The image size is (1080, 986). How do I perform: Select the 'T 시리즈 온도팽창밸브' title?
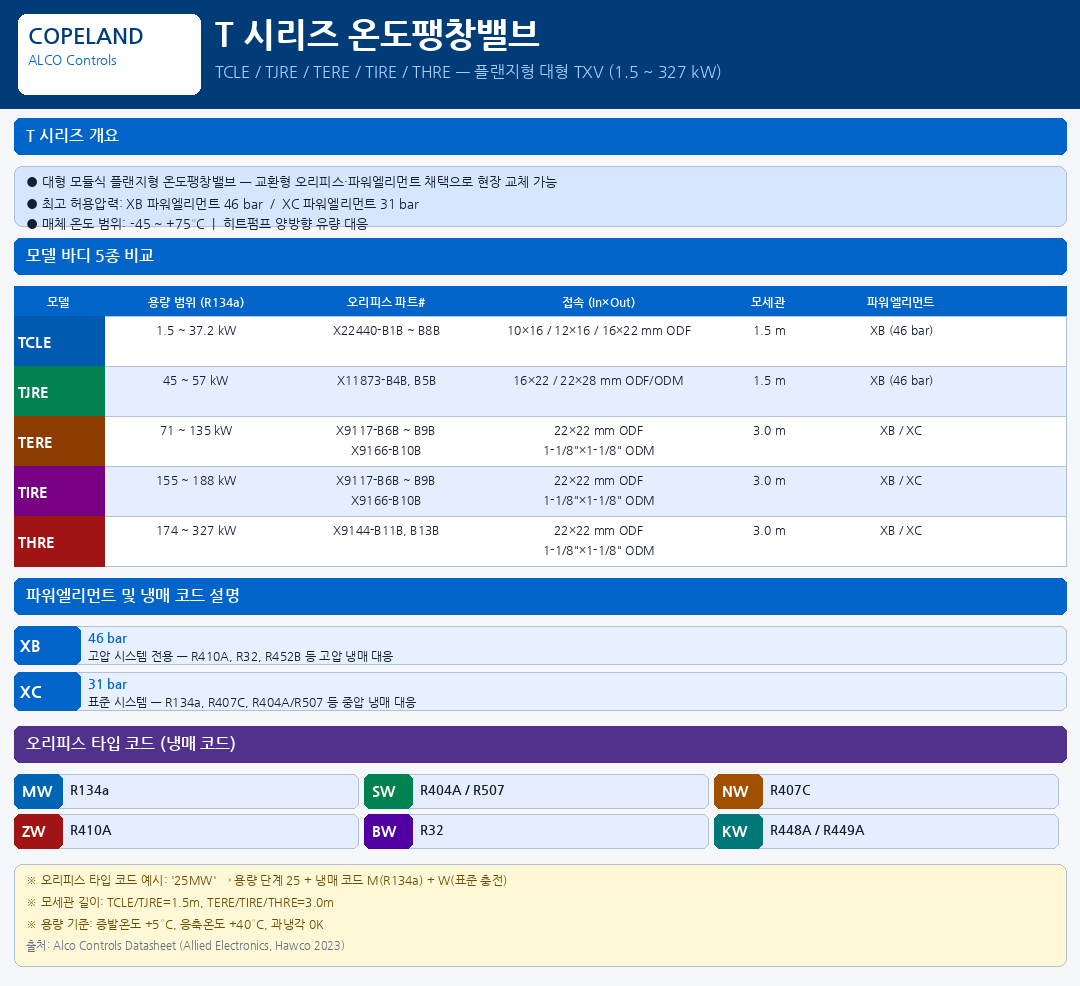coord(377,34)
